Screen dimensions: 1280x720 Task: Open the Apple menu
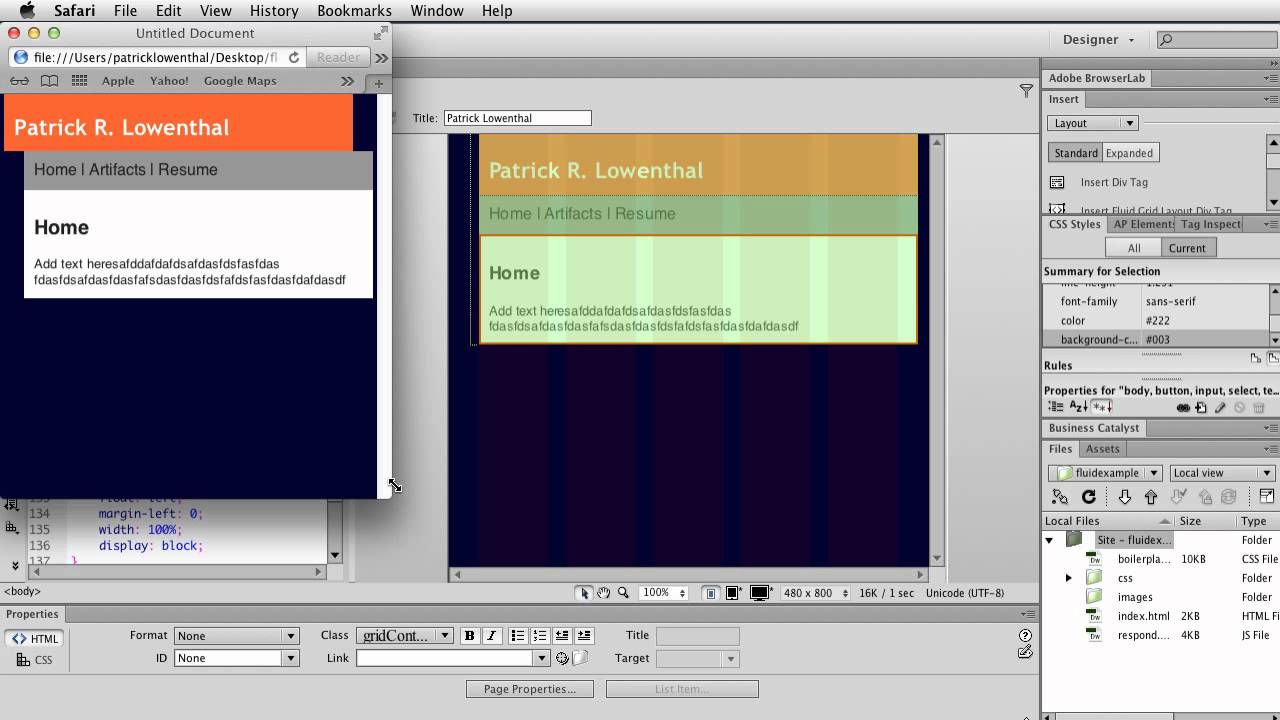click(27, 11)
